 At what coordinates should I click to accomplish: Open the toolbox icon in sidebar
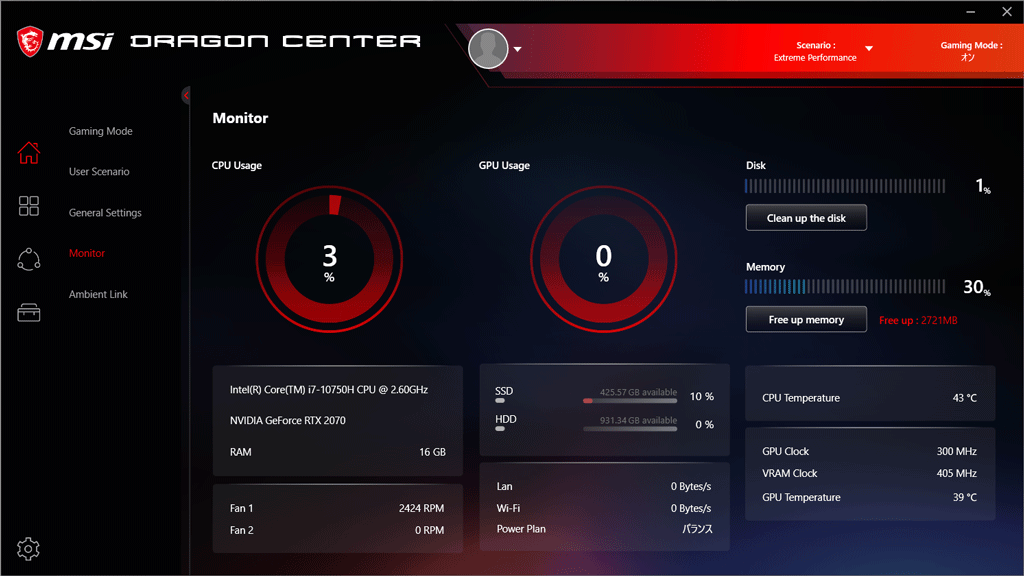(29, 312)
